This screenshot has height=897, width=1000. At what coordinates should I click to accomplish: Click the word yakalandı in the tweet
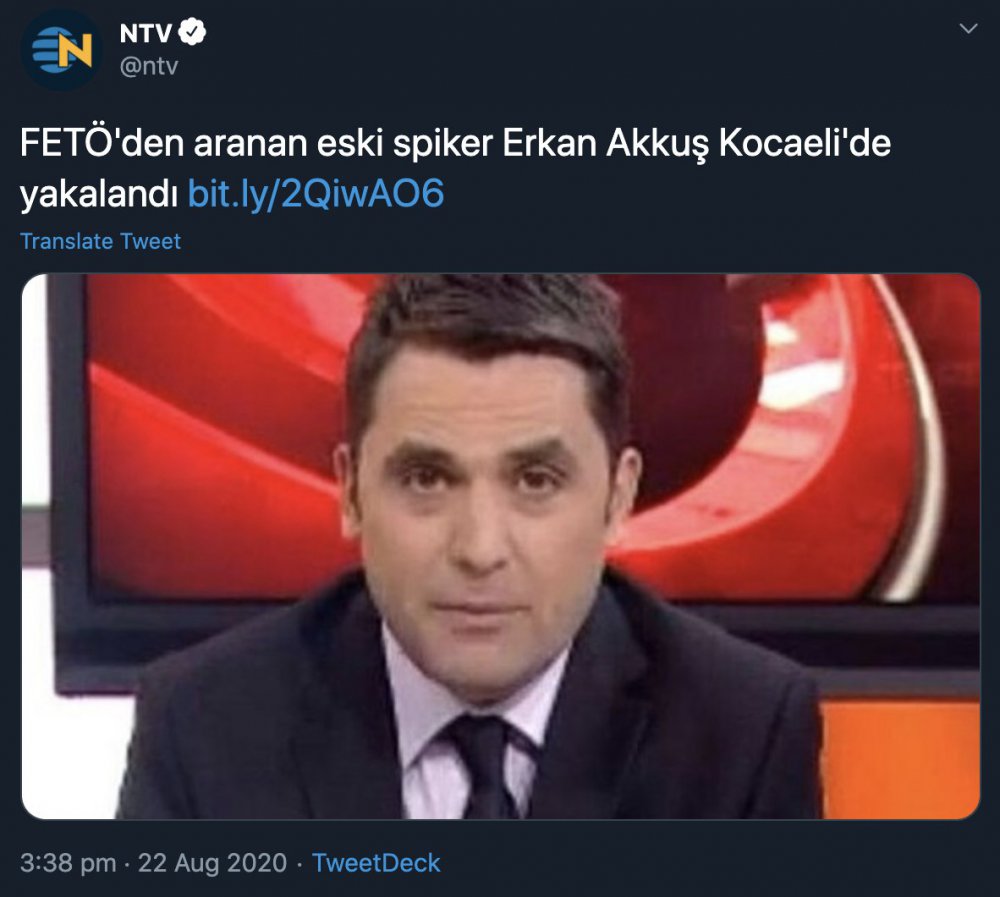click(99, 195)
